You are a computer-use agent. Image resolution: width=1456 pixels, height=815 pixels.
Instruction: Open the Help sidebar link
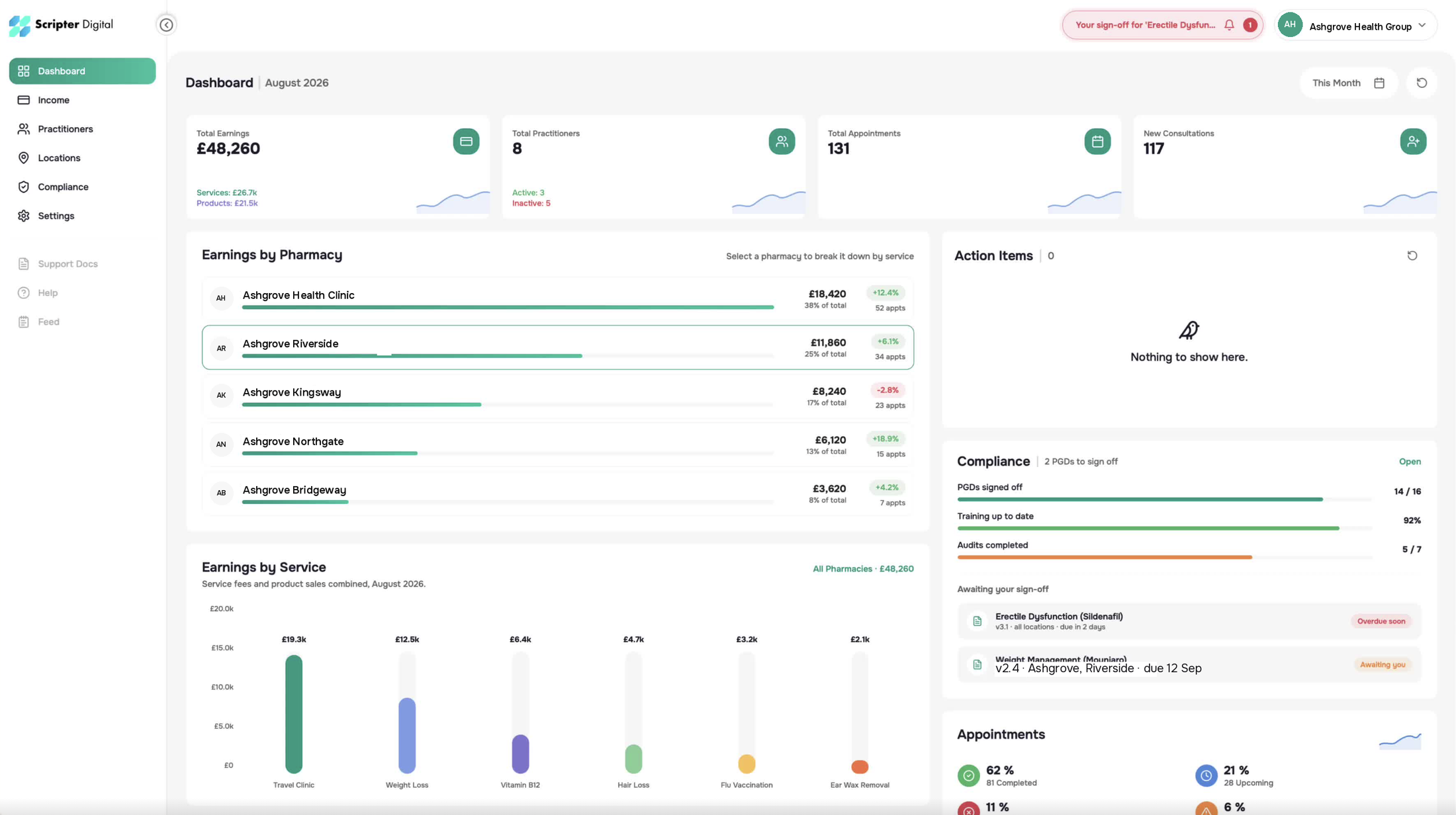pos(82,293)
